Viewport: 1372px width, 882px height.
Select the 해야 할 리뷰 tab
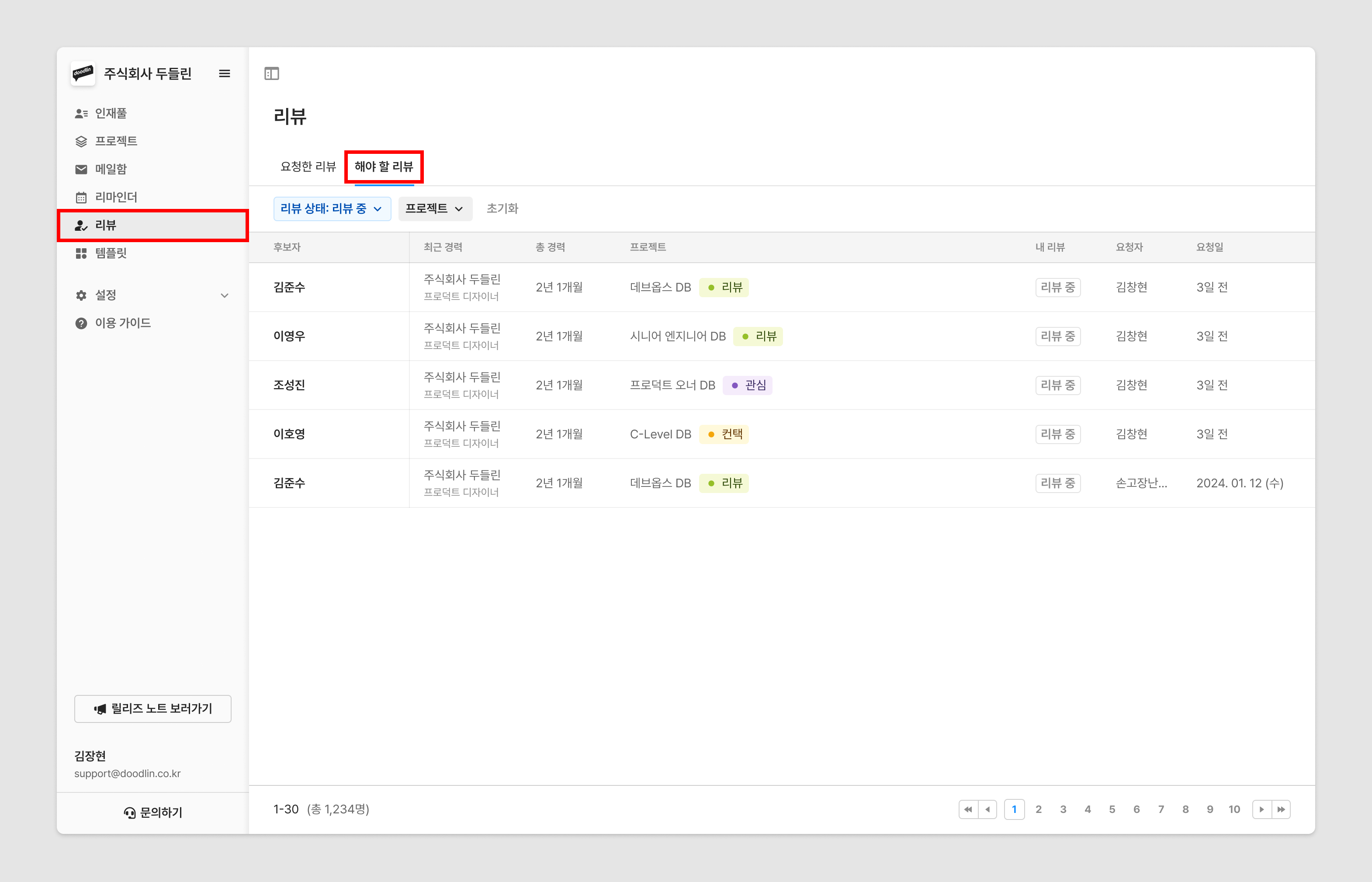[x=384, y=167]
